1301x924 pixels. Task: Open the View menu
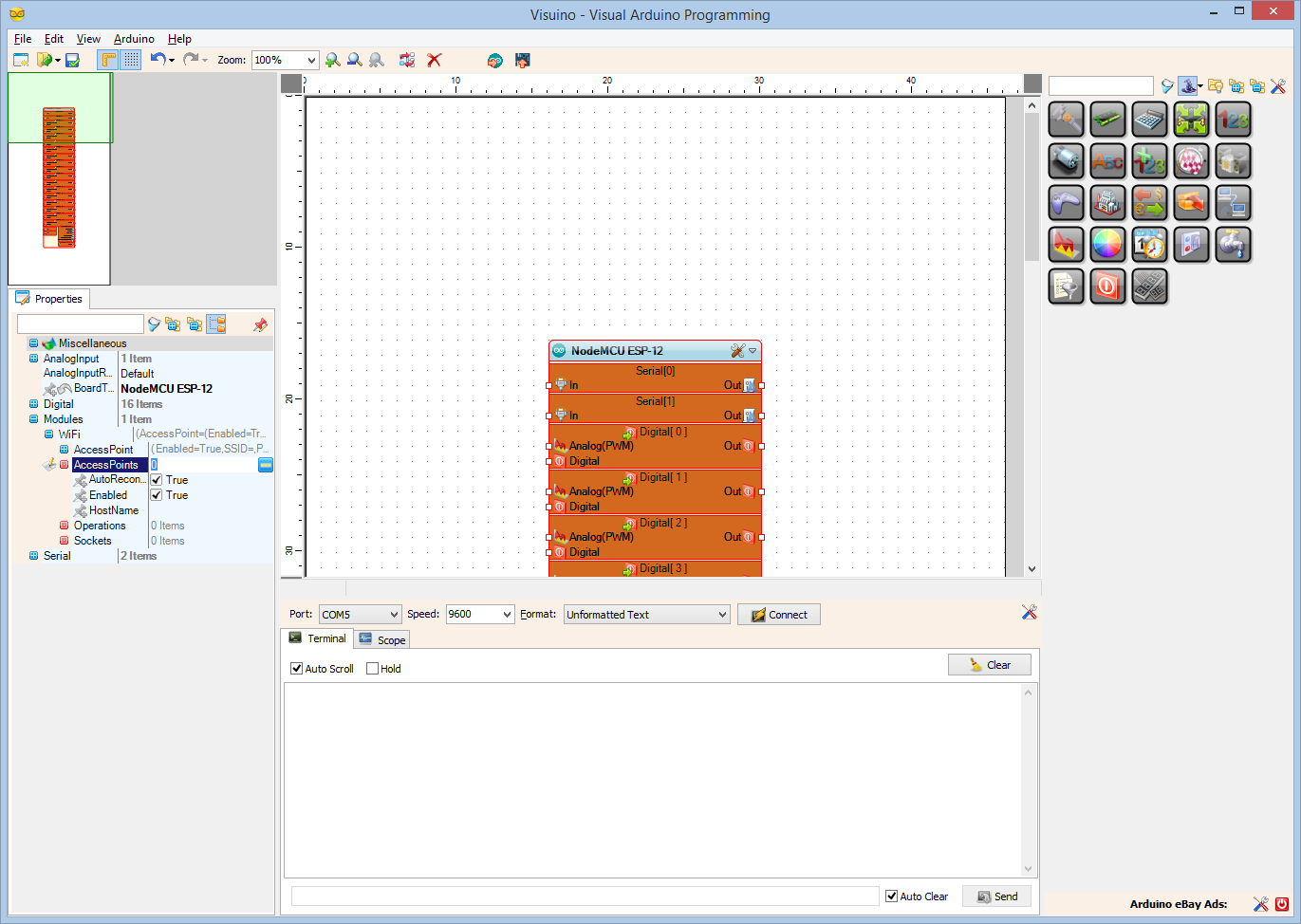click(88, 39)
